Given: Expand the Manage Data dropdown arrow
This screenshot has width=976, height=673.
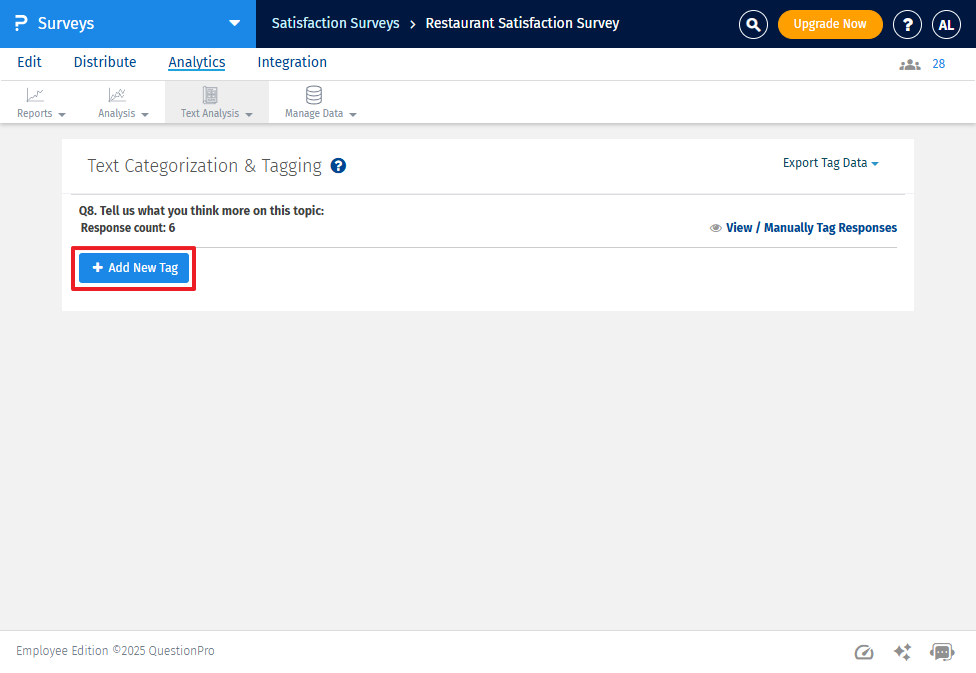Looking at the screenshot, I should [x=353, y=115].
